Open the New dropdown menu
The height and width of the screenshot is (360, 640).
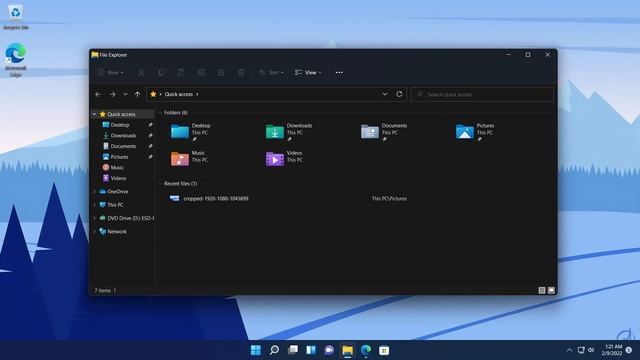111,73
